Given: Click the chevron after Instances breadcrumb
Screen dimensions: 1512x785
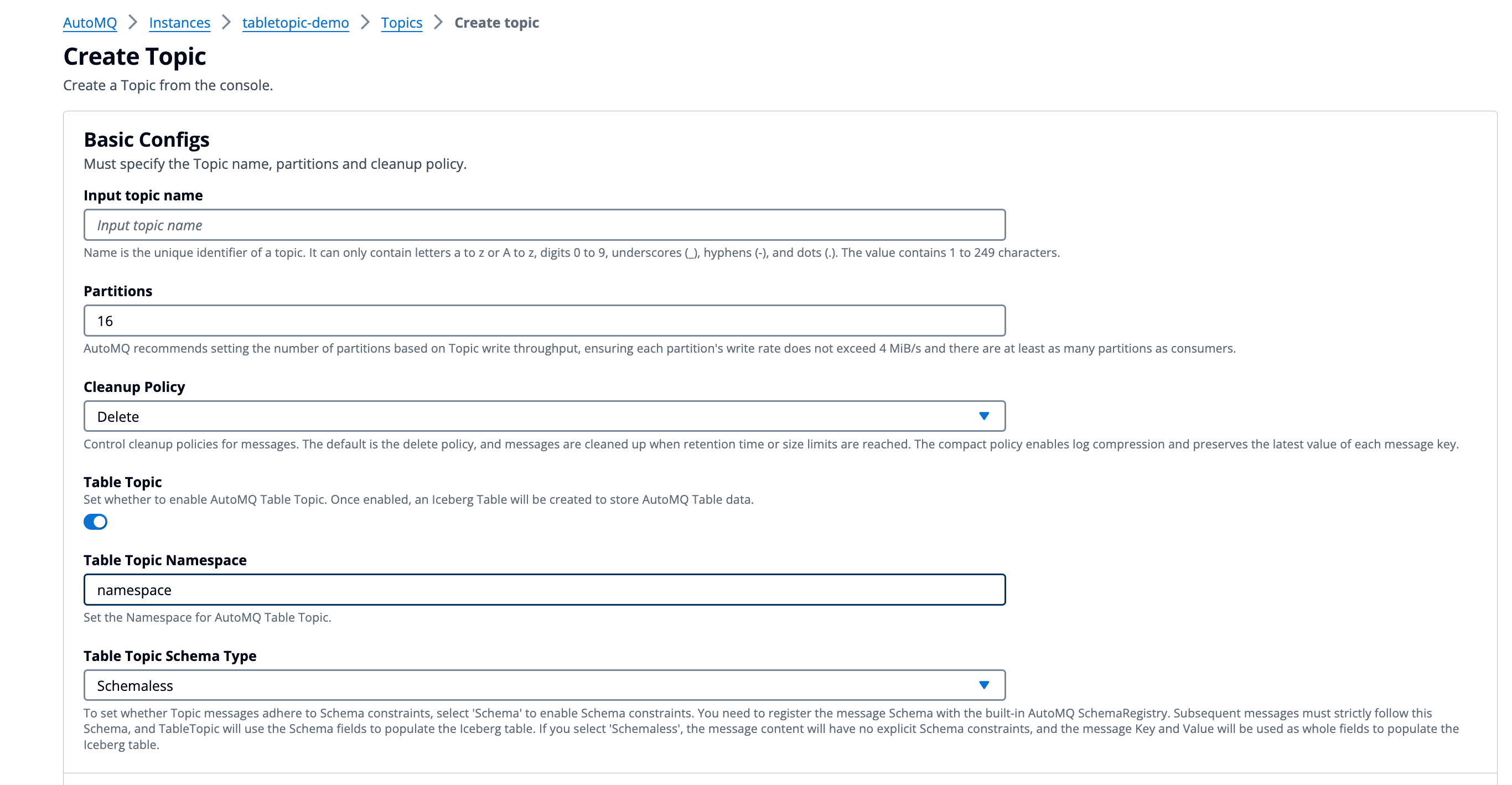Looking at the screenshot, I should 226,22.
